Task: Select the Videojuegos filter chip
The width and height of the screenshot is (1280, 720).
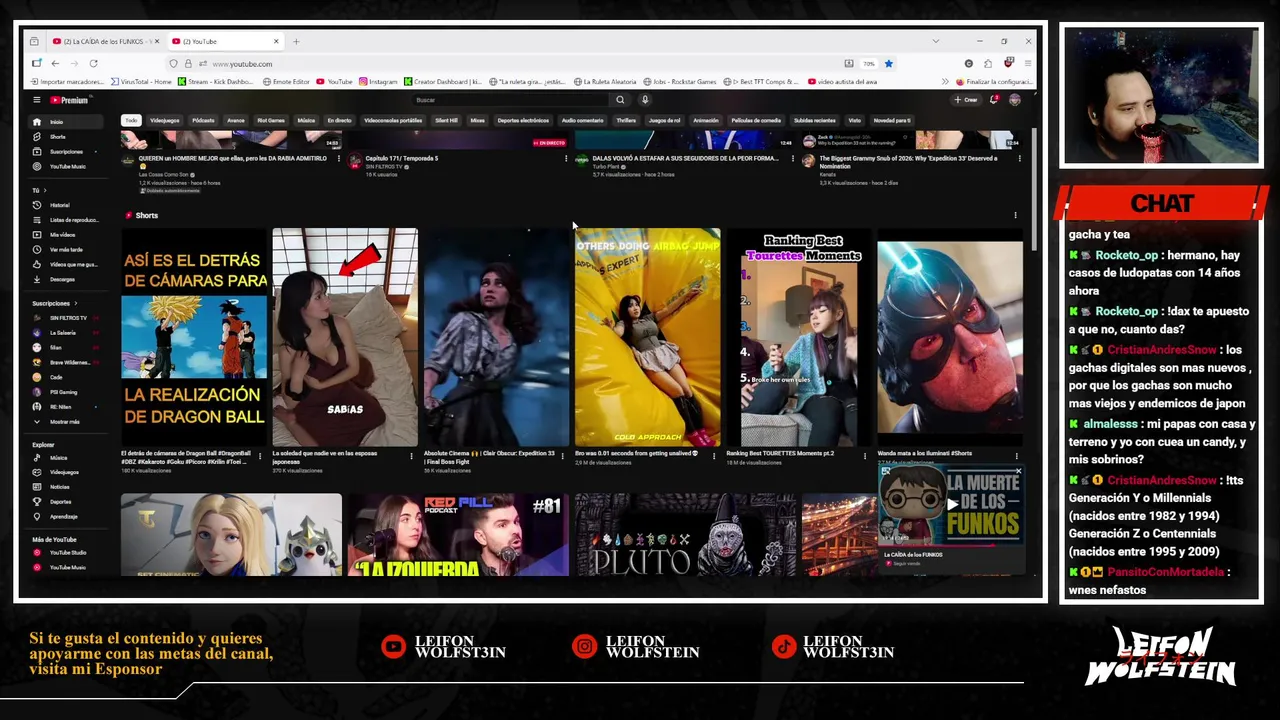Action: click(x=165, y=120)
